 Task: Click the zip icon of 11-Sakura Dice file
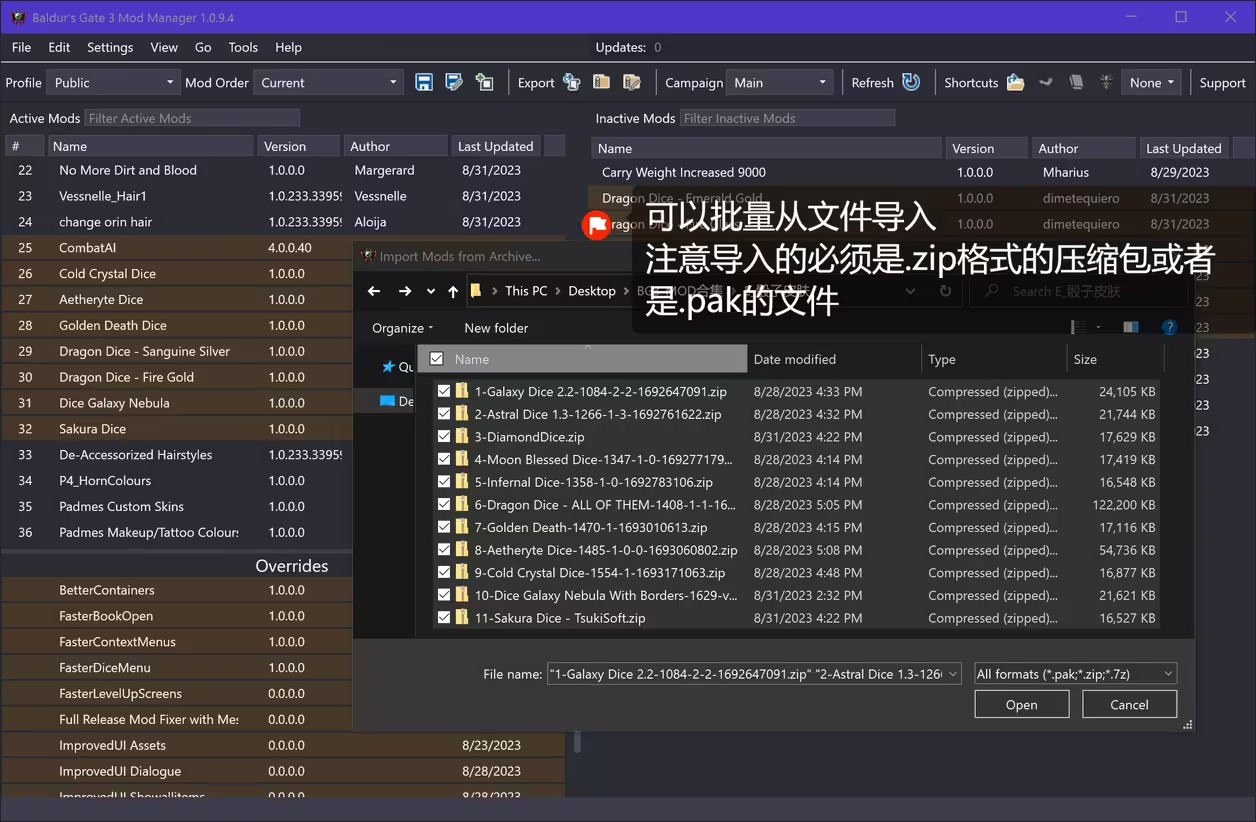[462, 618]
